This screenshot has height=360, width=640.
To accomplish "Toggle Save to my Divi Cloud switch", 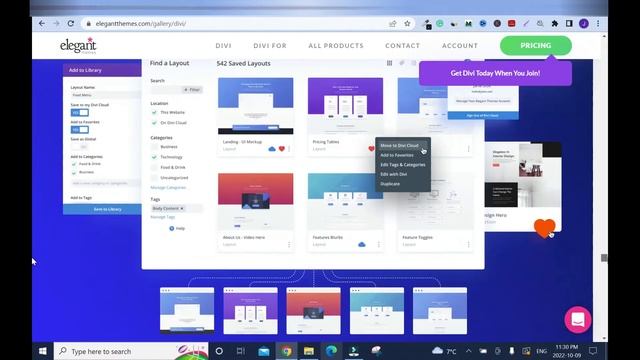I will [x=80, y=112].
